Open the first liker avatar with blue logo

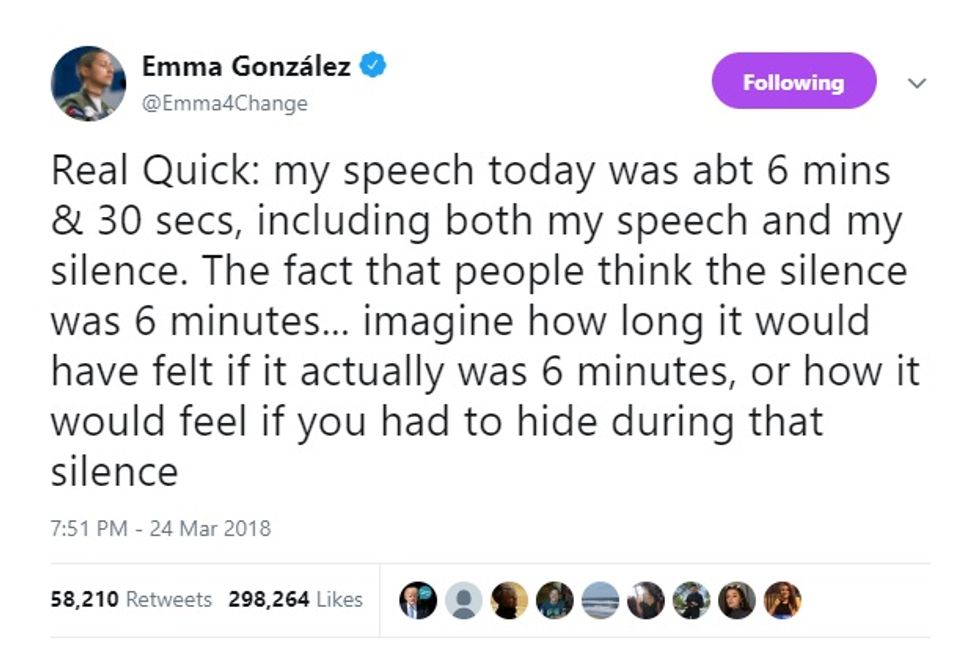coord(418,600)
